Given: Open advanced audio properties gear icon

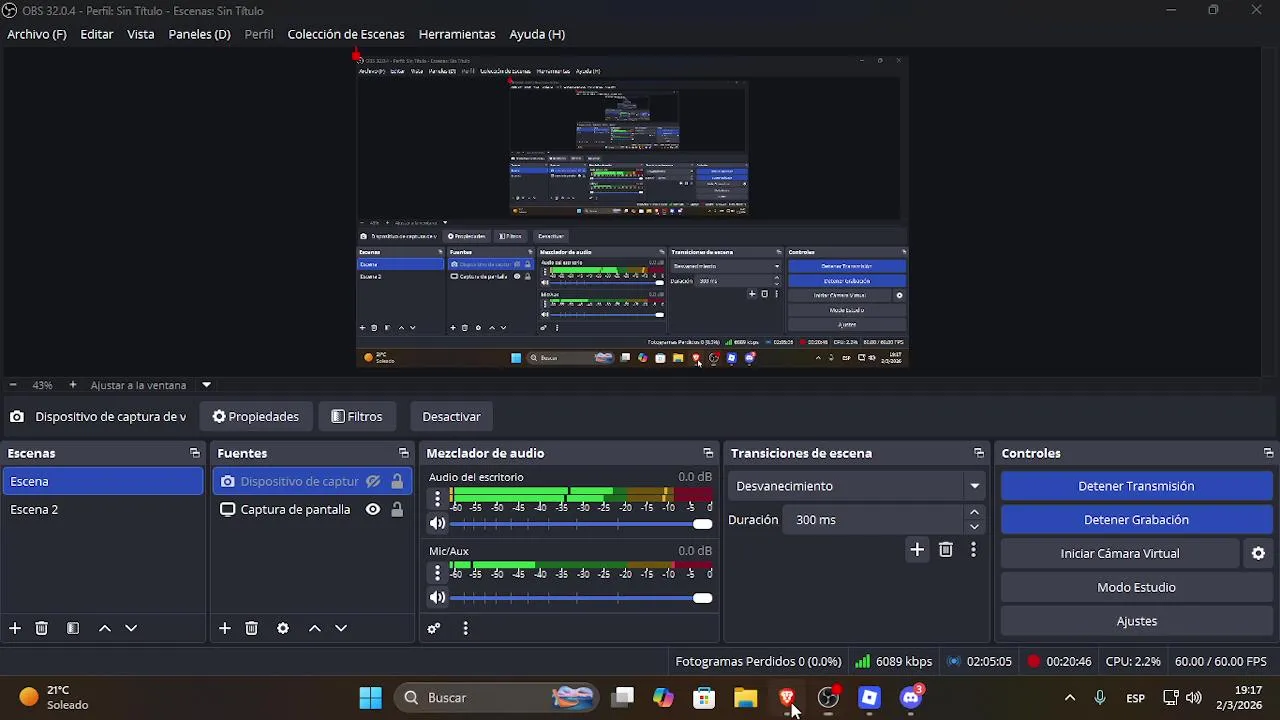Looking at the screenshot, I should (434, 628).
